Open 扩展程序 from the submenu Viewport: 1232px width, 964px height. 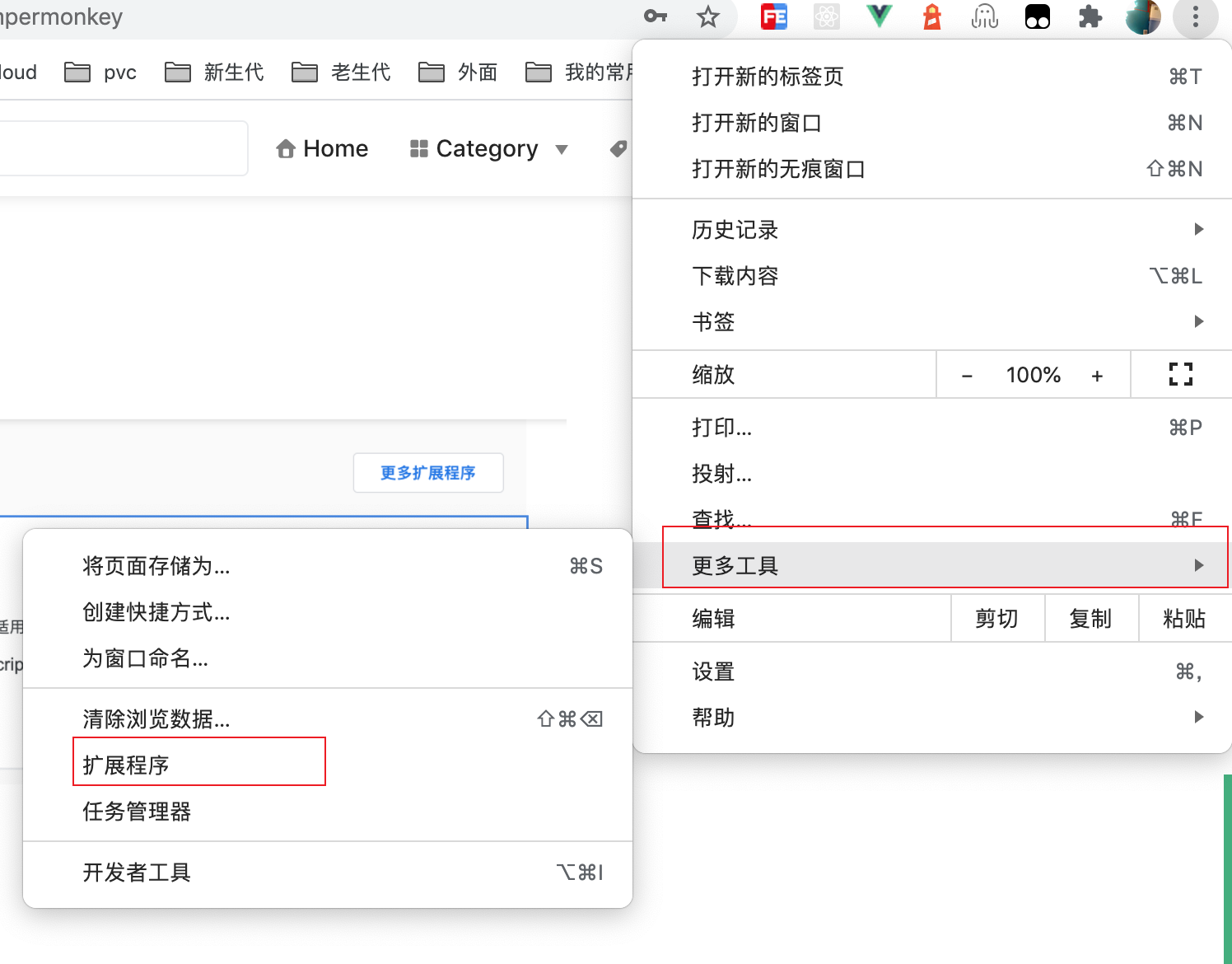click(x=328, y=765)
